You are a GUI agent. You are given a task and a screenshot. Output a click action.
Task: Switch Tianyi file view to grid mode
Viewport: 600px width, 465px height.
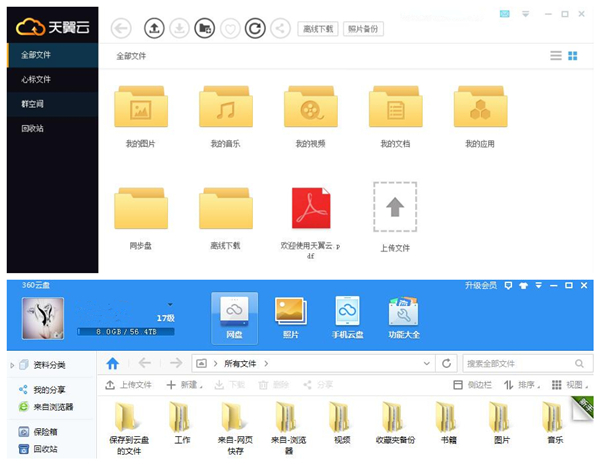[x=573, y=56]
